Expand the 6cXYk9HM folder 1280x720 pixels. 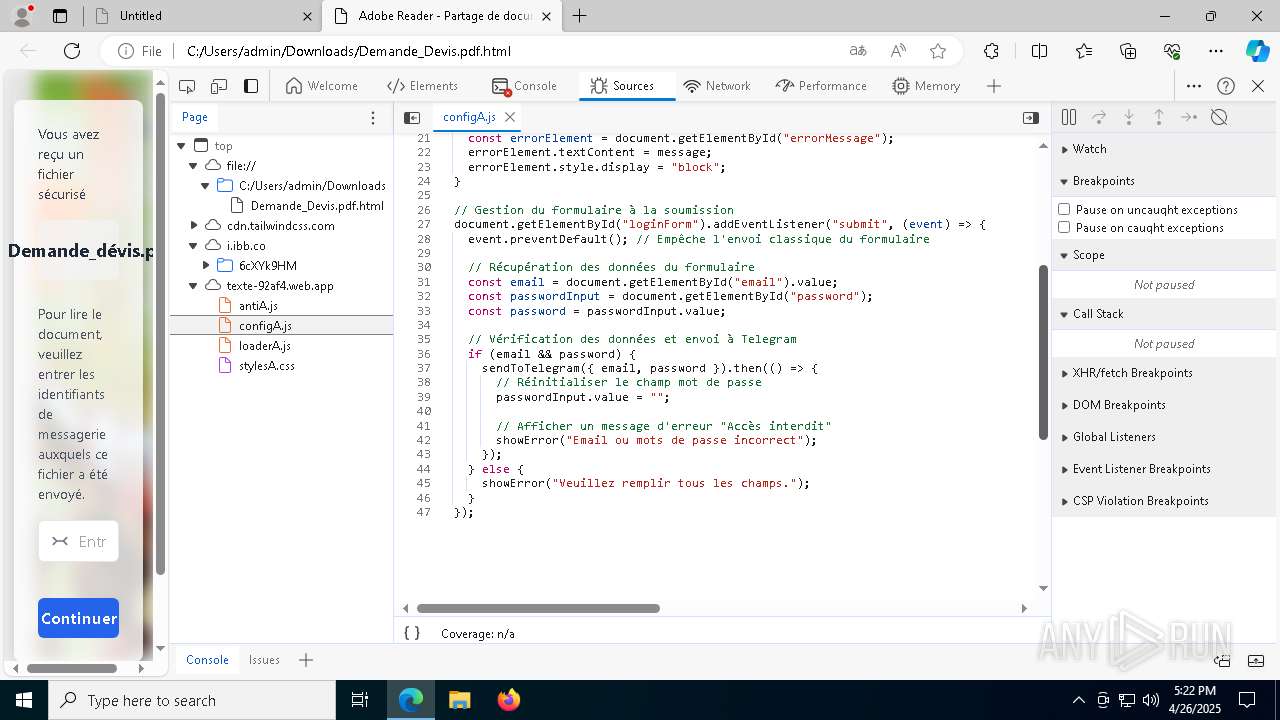(x=206, y=266)
